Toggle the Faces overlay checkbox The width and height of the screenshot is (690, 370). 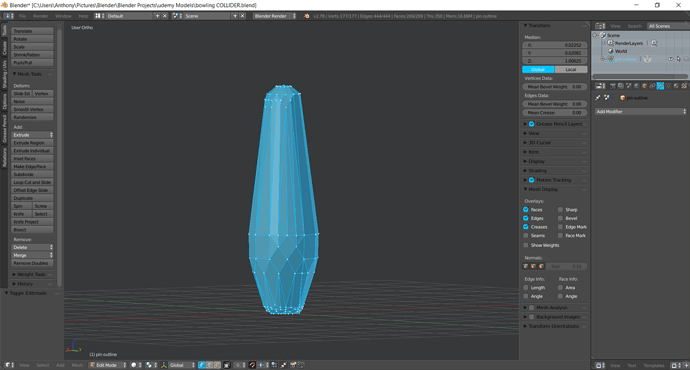coord(526,209)
